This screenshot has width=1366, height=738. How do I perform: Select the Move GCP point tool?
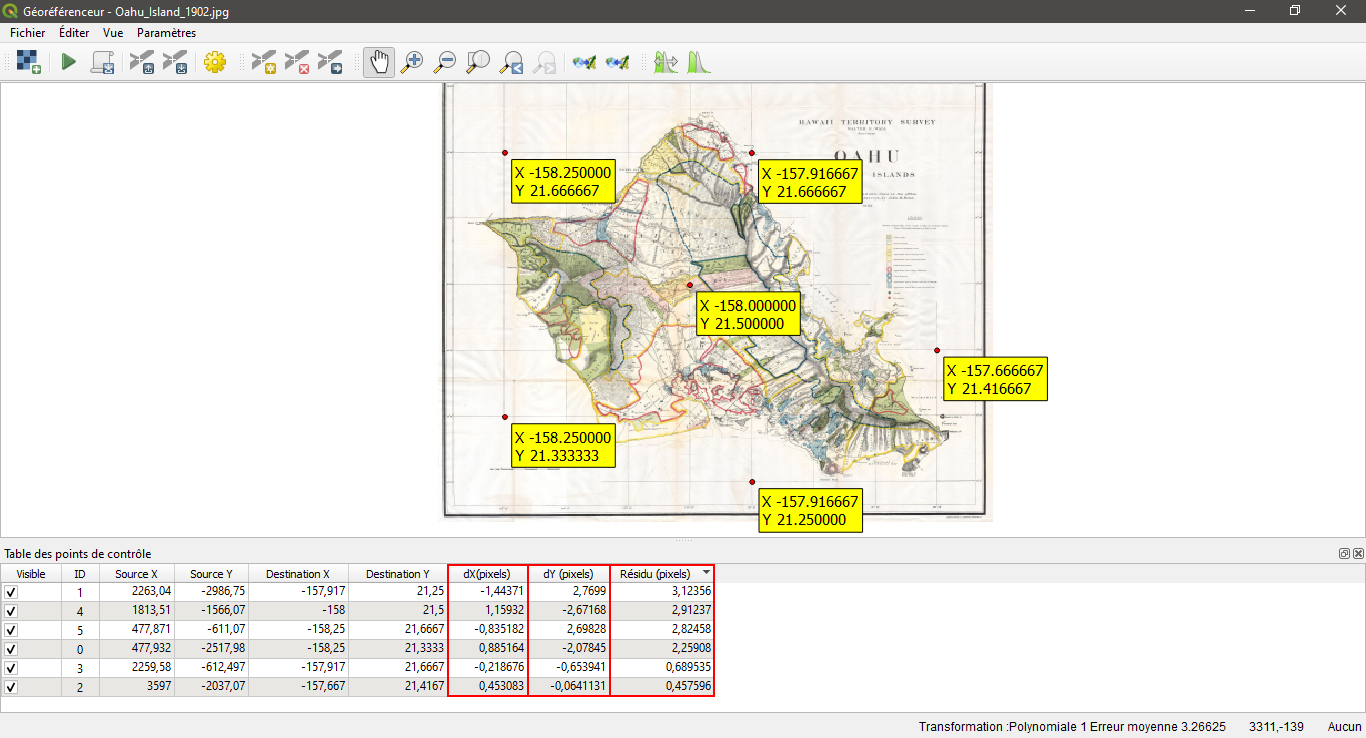click(x=330, y=62)
